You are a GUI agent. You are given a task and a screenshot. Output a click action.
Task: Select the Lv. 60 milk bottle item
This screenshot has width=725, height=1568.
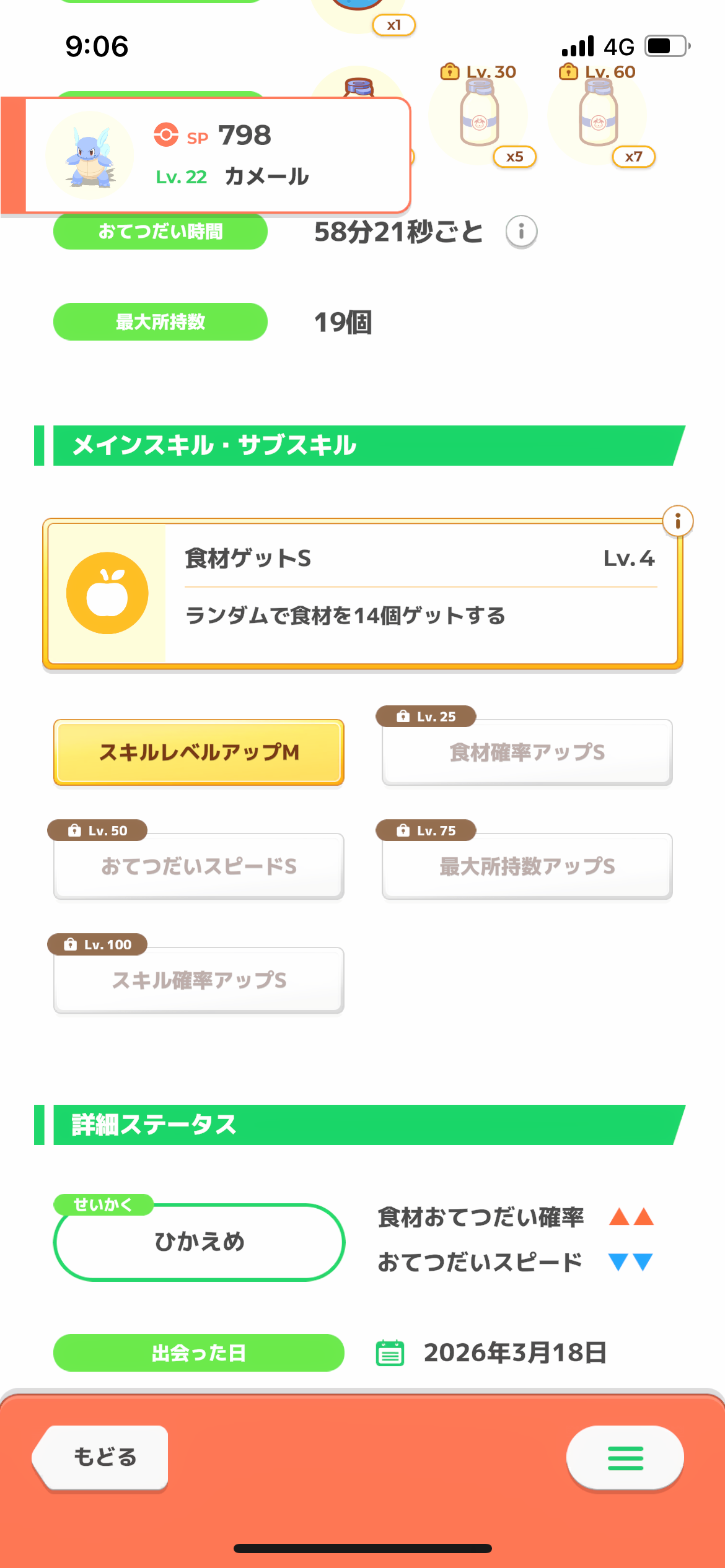click(x=597, y=116)
